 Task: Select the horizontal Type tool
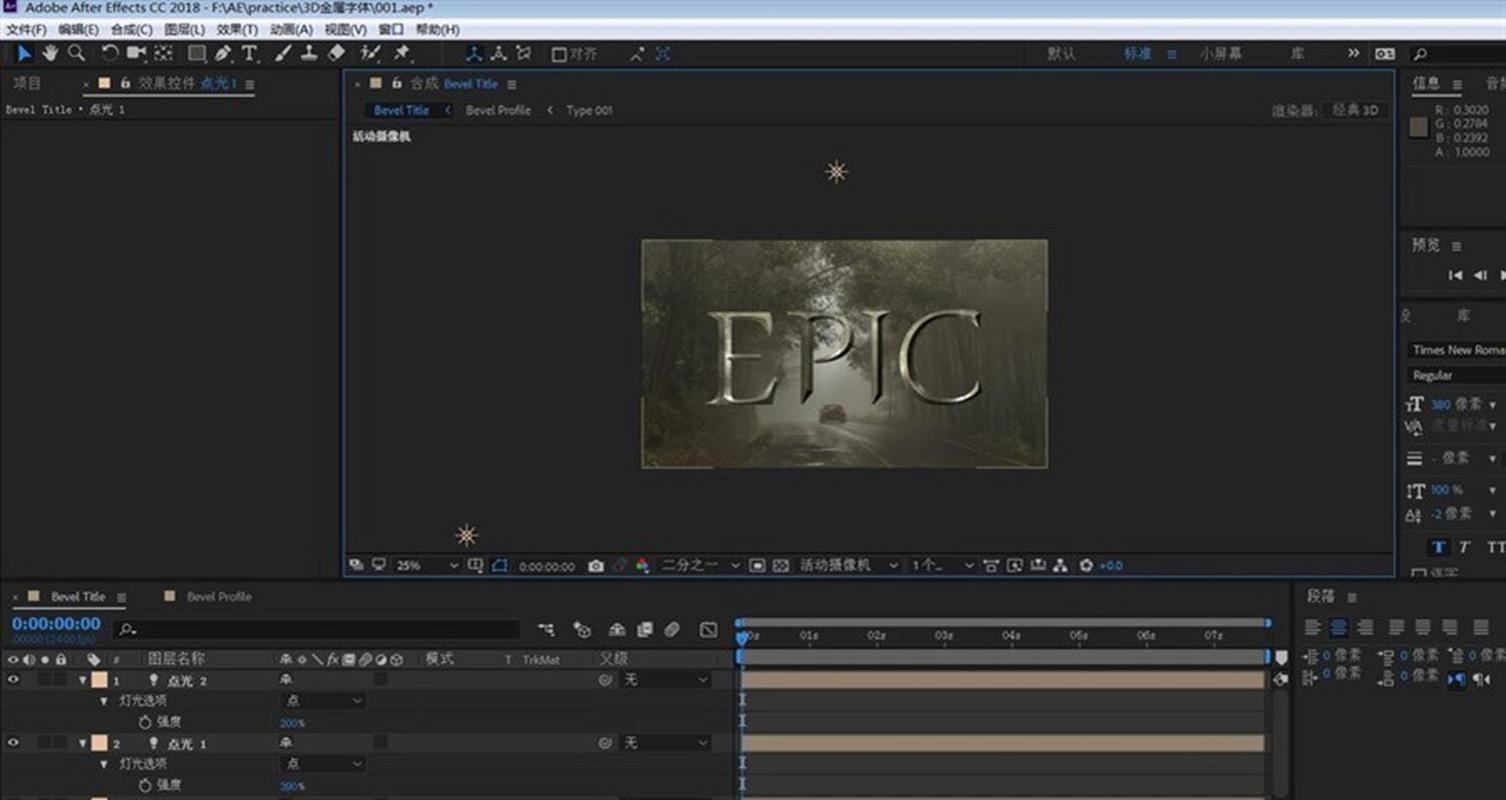click(x=249, y=53)
